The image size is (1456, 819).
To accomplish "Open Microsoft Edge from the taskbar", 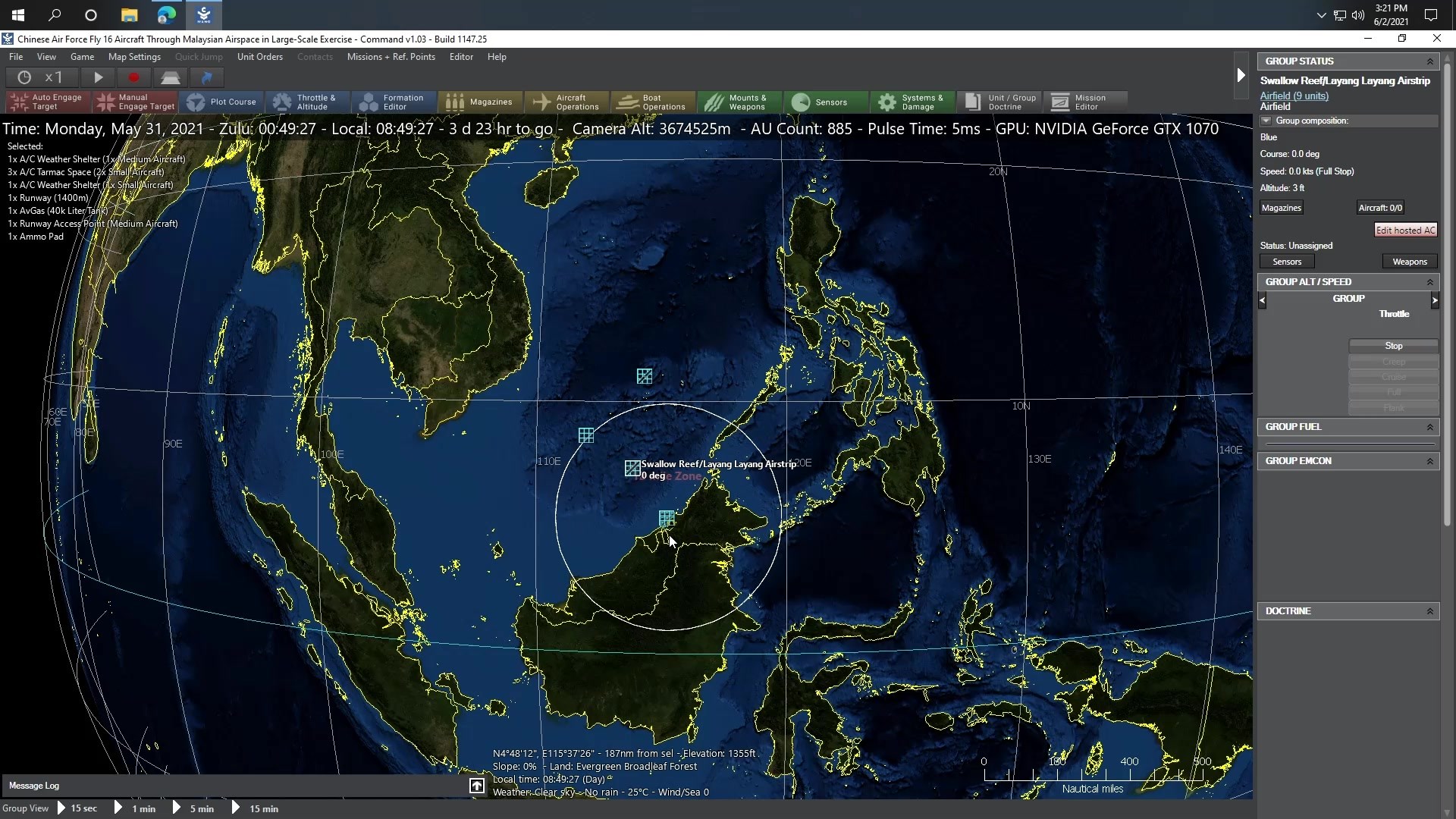I will pos(166,15).
